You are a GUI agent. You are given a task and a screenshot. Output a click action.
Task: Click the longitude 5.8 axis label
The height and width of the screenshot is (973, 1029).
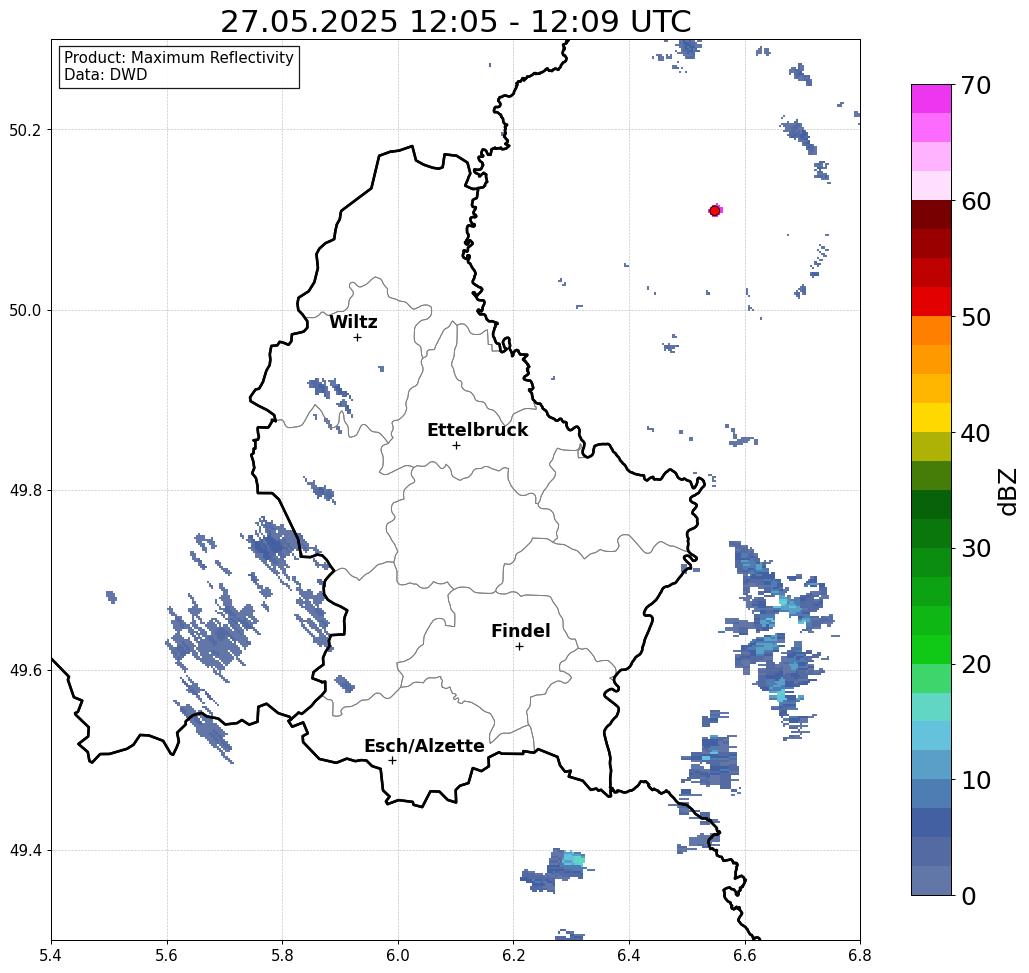(x=282, y=956)
